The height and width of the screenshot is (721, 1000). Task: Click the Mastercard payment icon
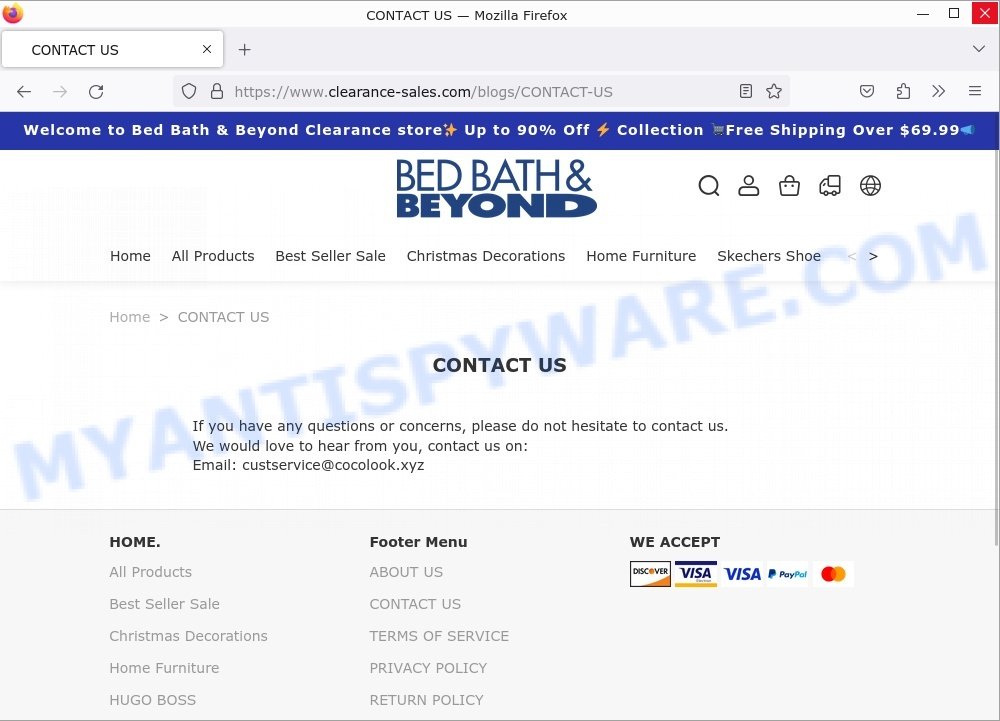[x=833, y=574]
